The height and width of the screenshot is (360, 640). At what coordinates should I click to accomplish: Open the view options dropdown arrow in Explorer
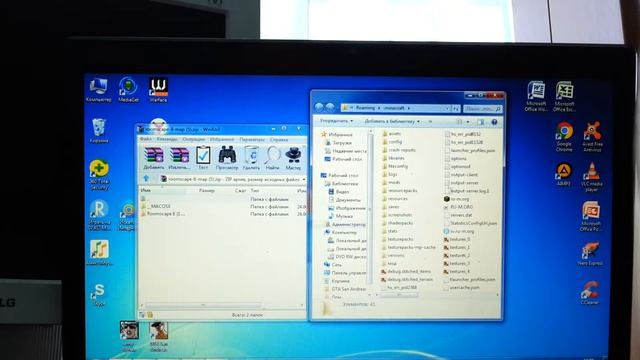coord(468,122)
